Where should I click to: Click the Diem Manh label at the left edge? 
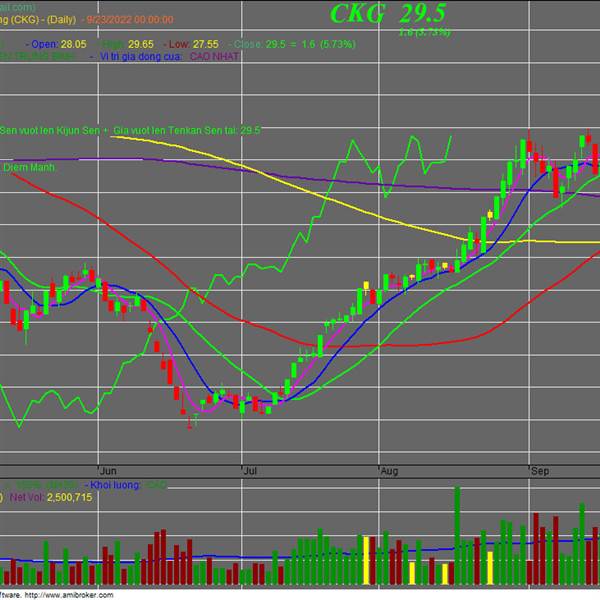(29, 168)
